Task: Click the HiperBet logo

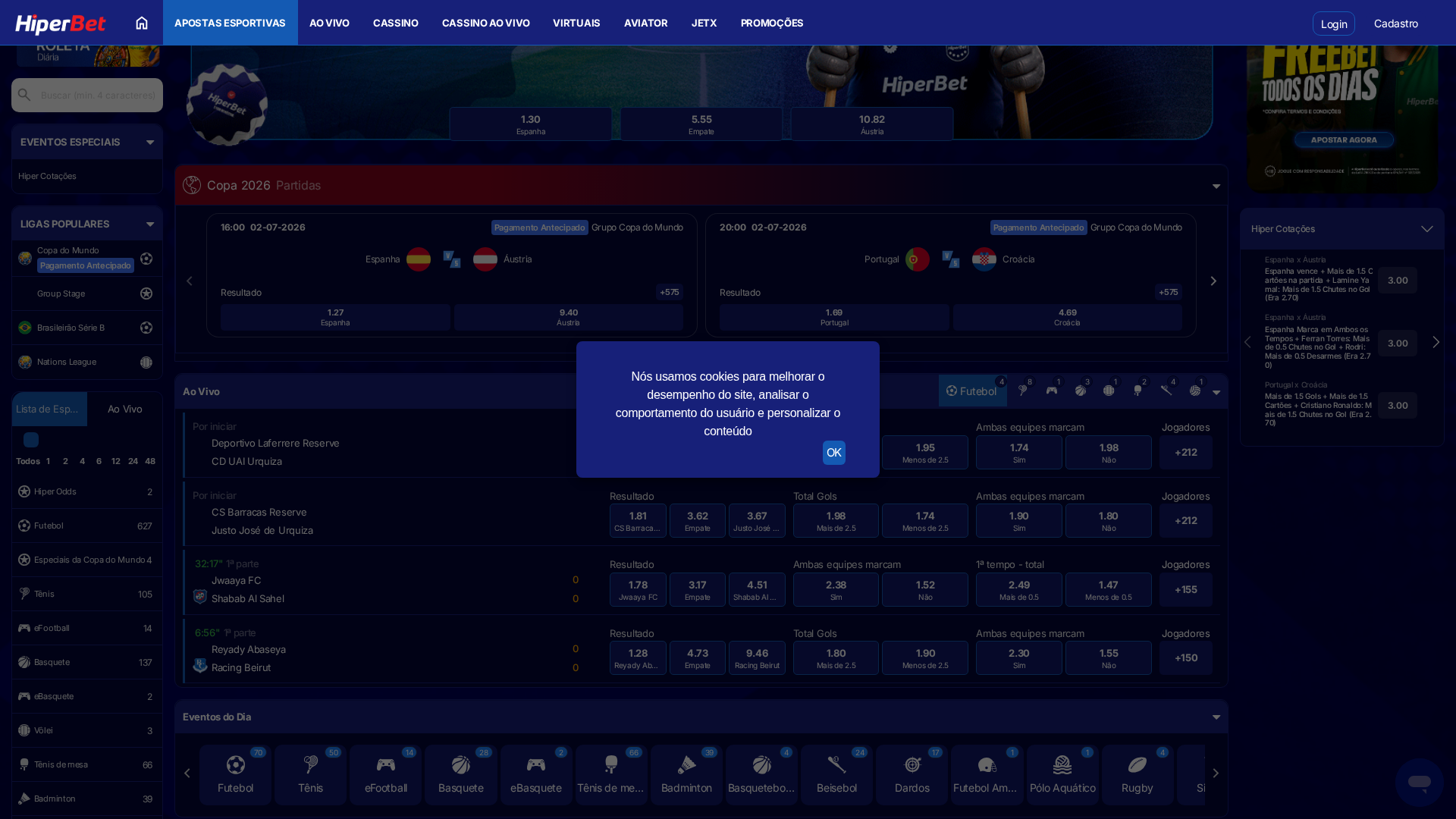Action: (61, 24)
